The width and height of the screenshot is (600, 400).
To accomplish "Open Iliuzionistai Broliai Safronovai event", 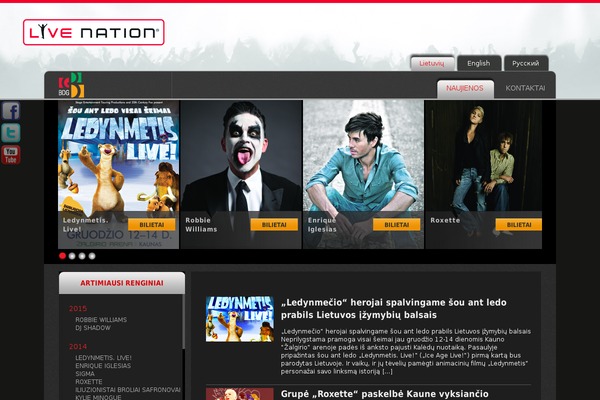I will click(128, 390).
